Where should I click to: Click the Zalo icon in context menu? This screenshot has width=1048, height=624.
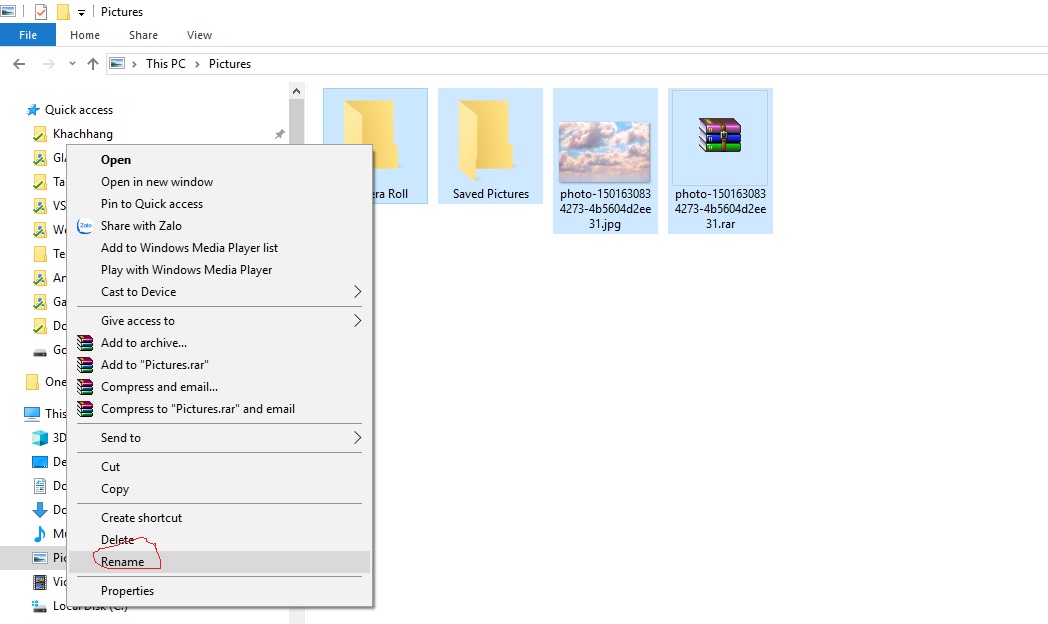(x=85, y=226)
